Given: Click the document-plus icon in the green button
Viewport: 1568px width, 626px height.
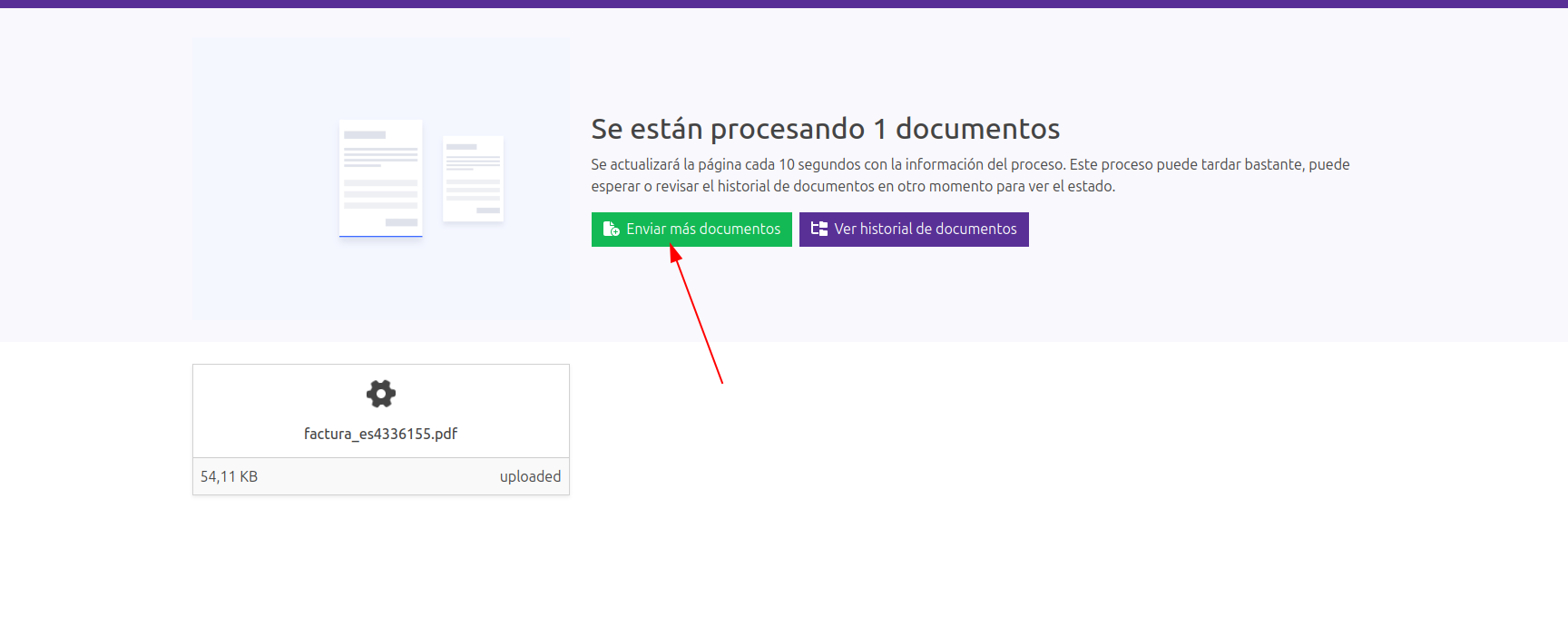Looking at the screenshot, I should pos(612,229).
